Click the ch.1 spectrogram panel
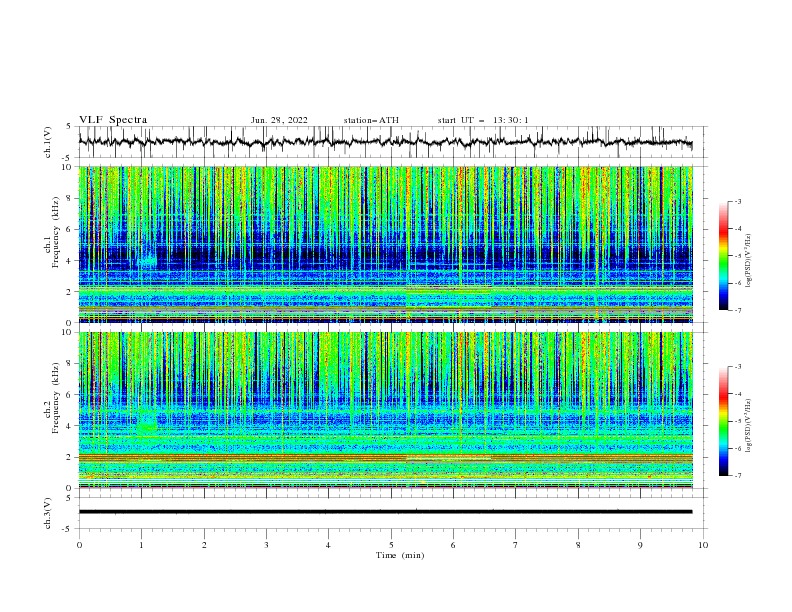Viewport: 792px width, 612px height. [386, 244]
